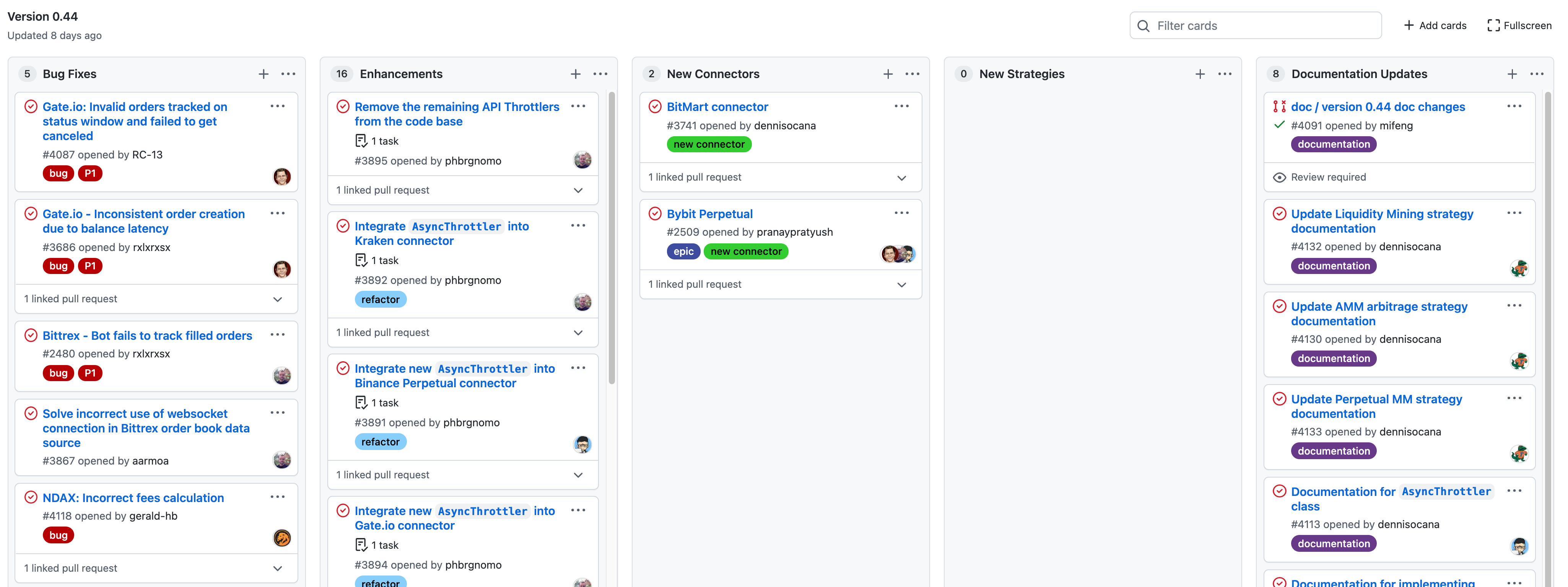Open Integrate AsyncThrottler into Kraken connector issue
This screenshot has width=1568, height=587.
coord(442,233)
